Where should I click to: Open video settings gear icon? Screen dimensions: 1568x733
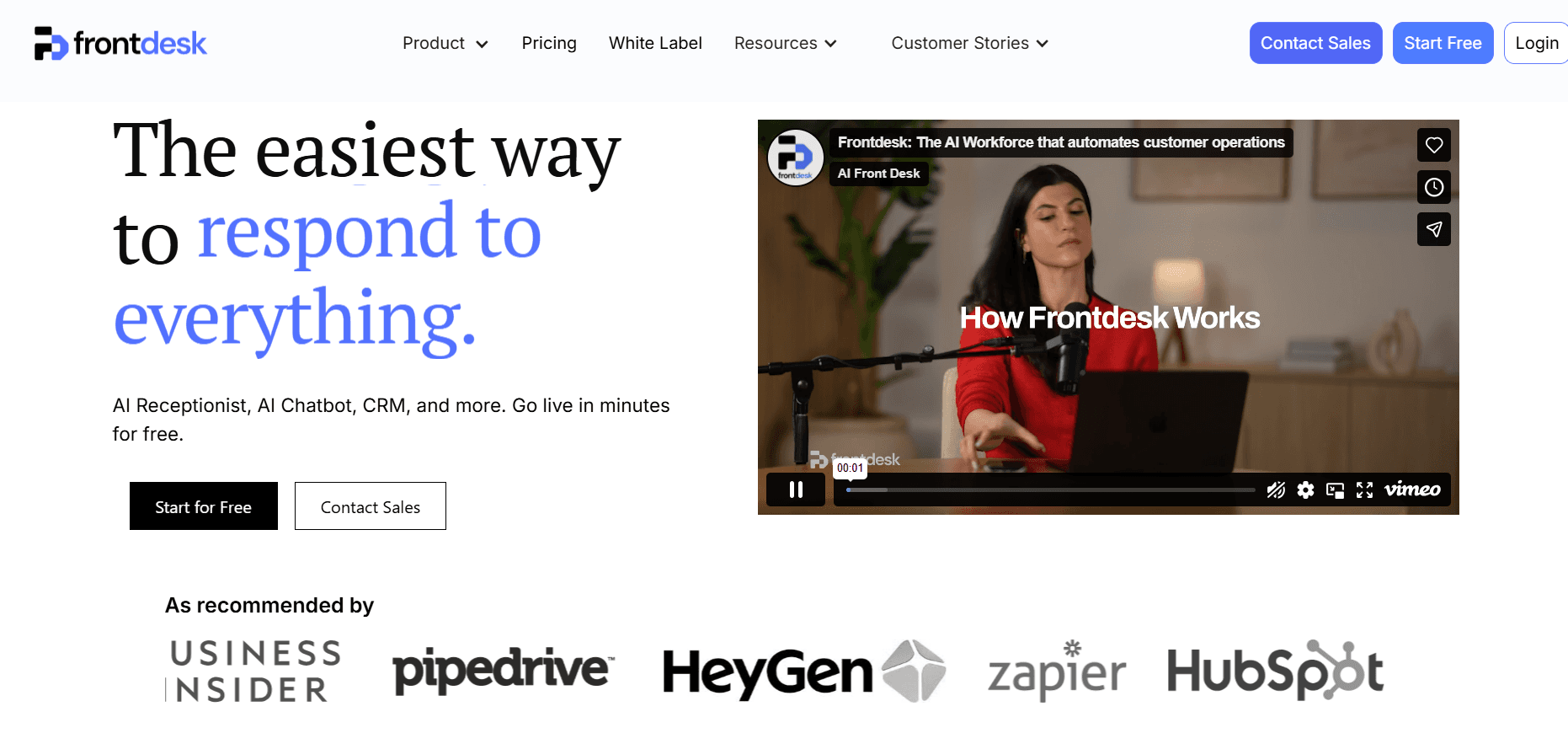(x=1305, y=490)
